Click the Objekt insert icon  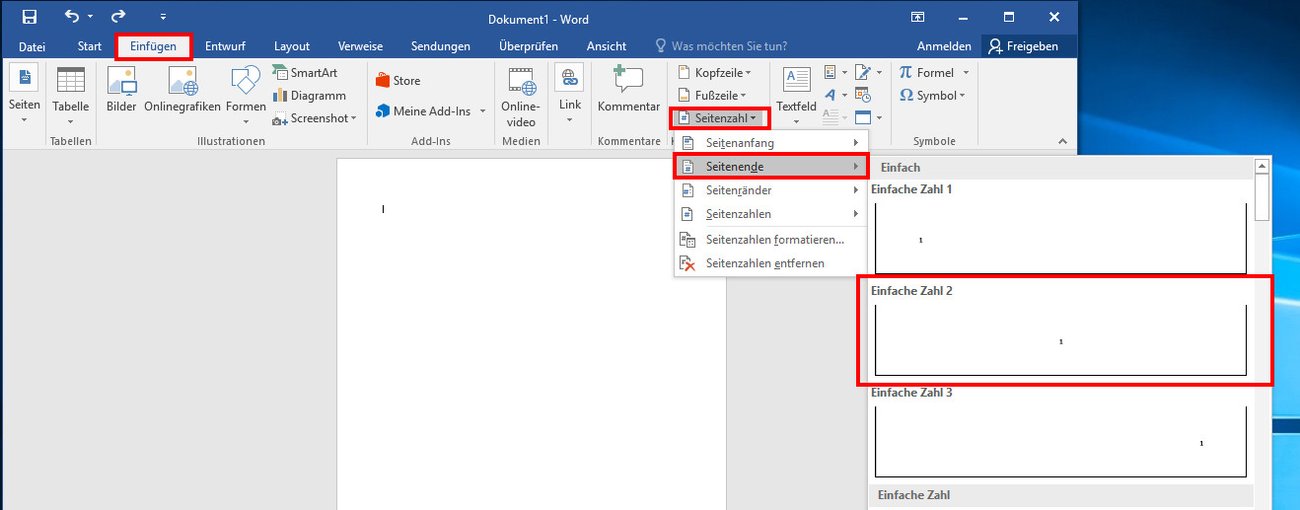pos(868,117)
